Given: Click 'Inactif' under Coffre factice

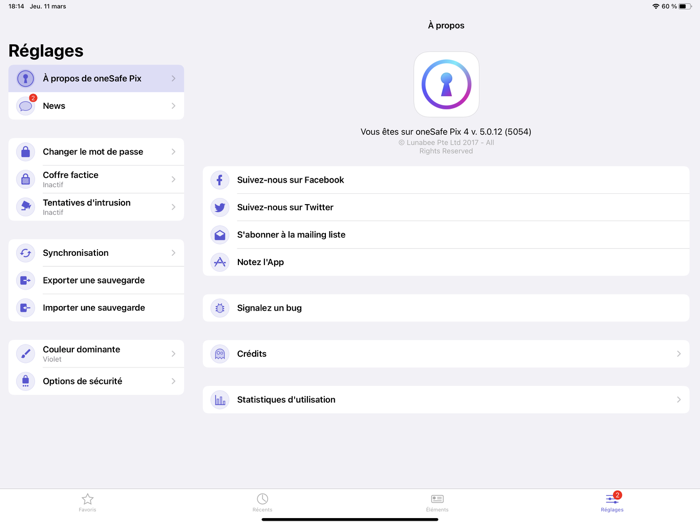Looking at the screenshot, I should click(53, 185).
